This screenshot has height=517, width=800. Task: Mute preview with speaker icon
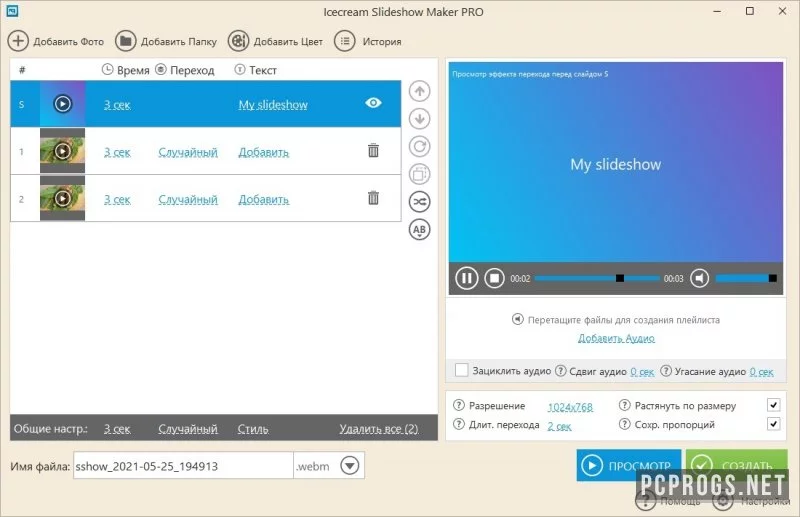pyautogui.click(x=699, y=278)
